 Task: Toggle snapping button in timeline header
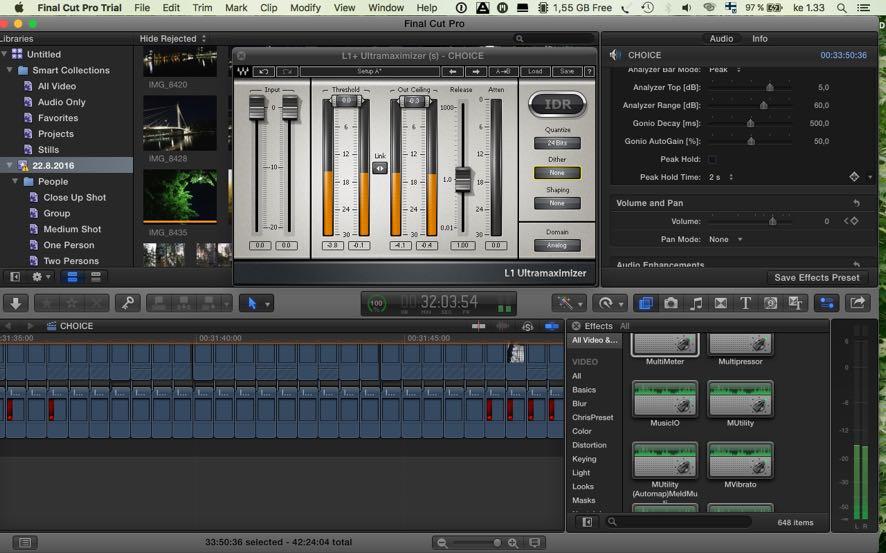click(551, 326)
